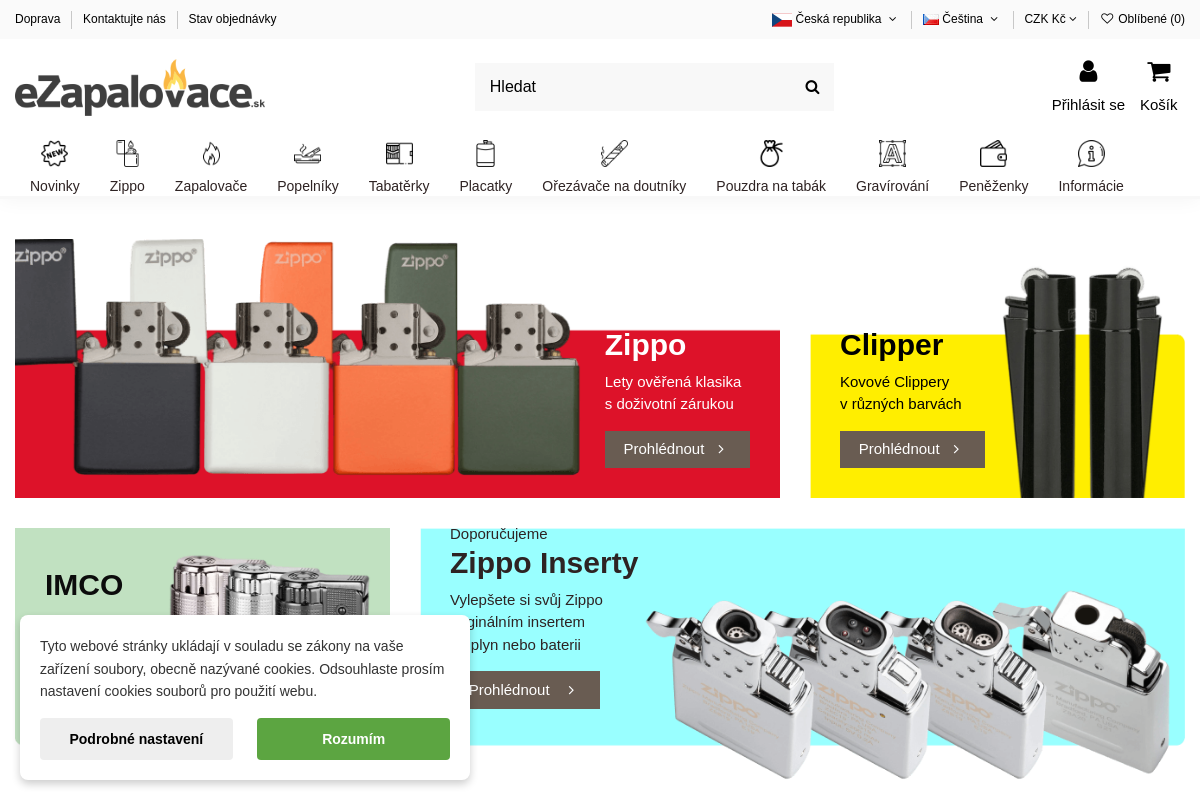This screenshot has width=1200, height=800.
Task: Check Stav objednávky link
Action: click(x=232, y=19)
